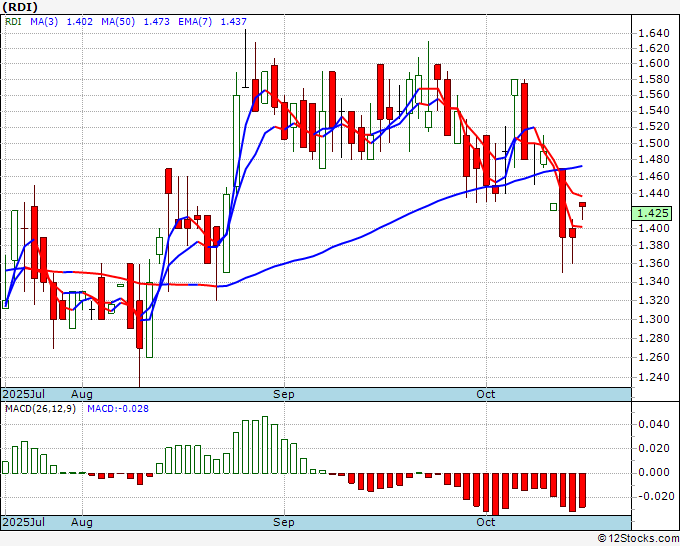Image resolution: width=680 pixels, height=546 pixels.
Task: Click the 1.340 price axis label
Action: 654,282
